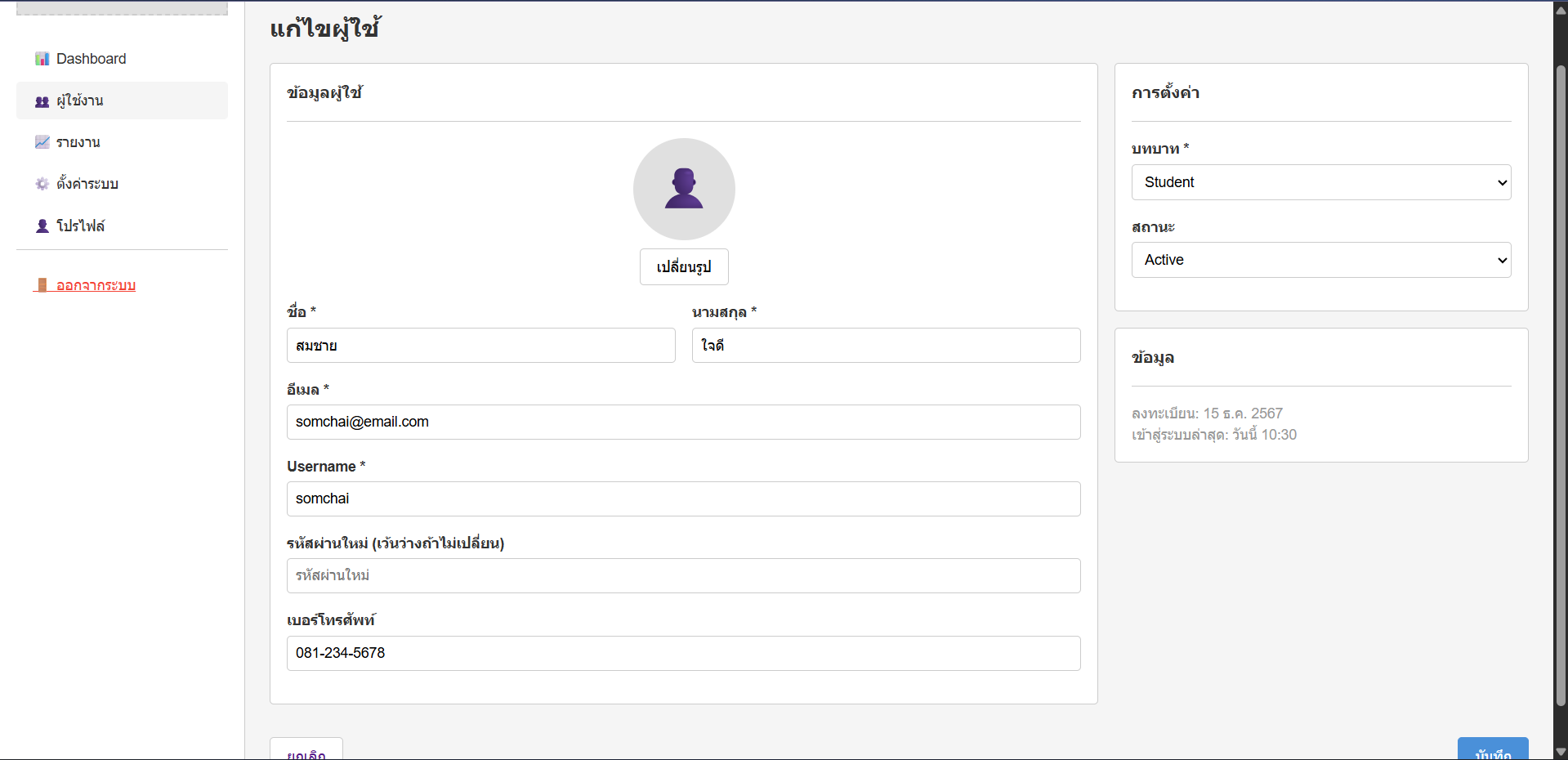Click the ออกจากระบบ logout link

[x=96, y=285]
